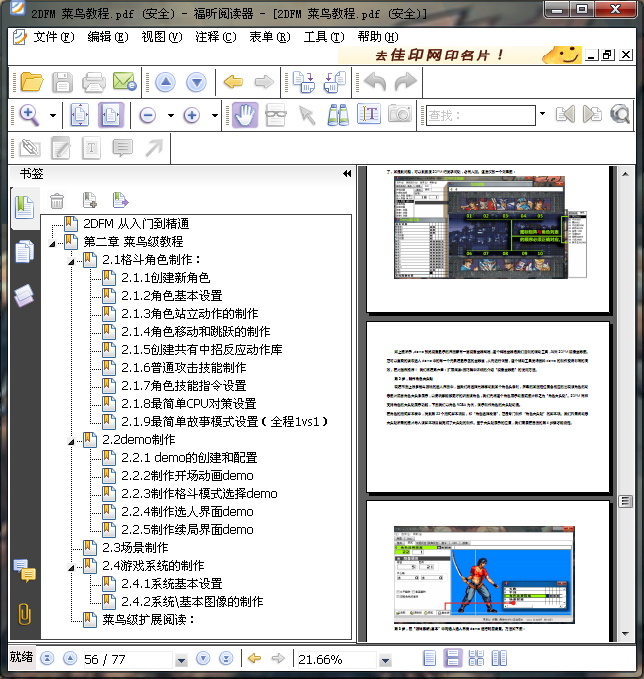Open a file with the folder icon
Image resolution: width=644 pixels, height=679 pixels.
point(32,82)
